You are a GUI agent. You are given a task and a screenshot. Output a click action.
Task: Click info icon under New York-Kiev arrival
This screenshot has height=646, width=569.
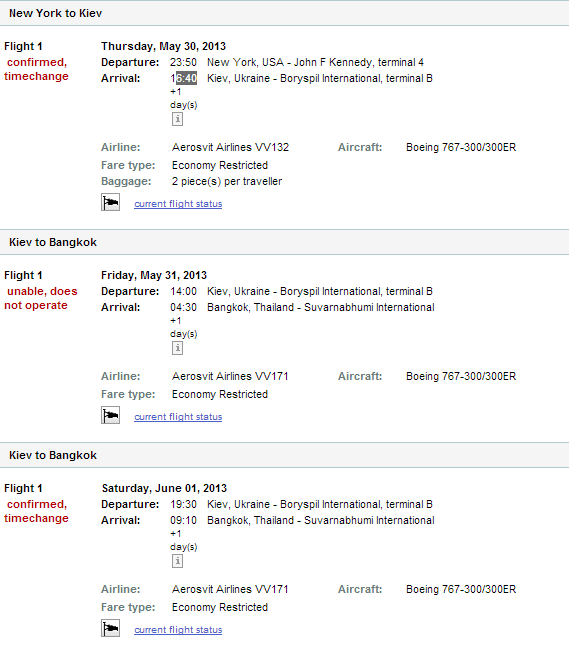[177, 119]
